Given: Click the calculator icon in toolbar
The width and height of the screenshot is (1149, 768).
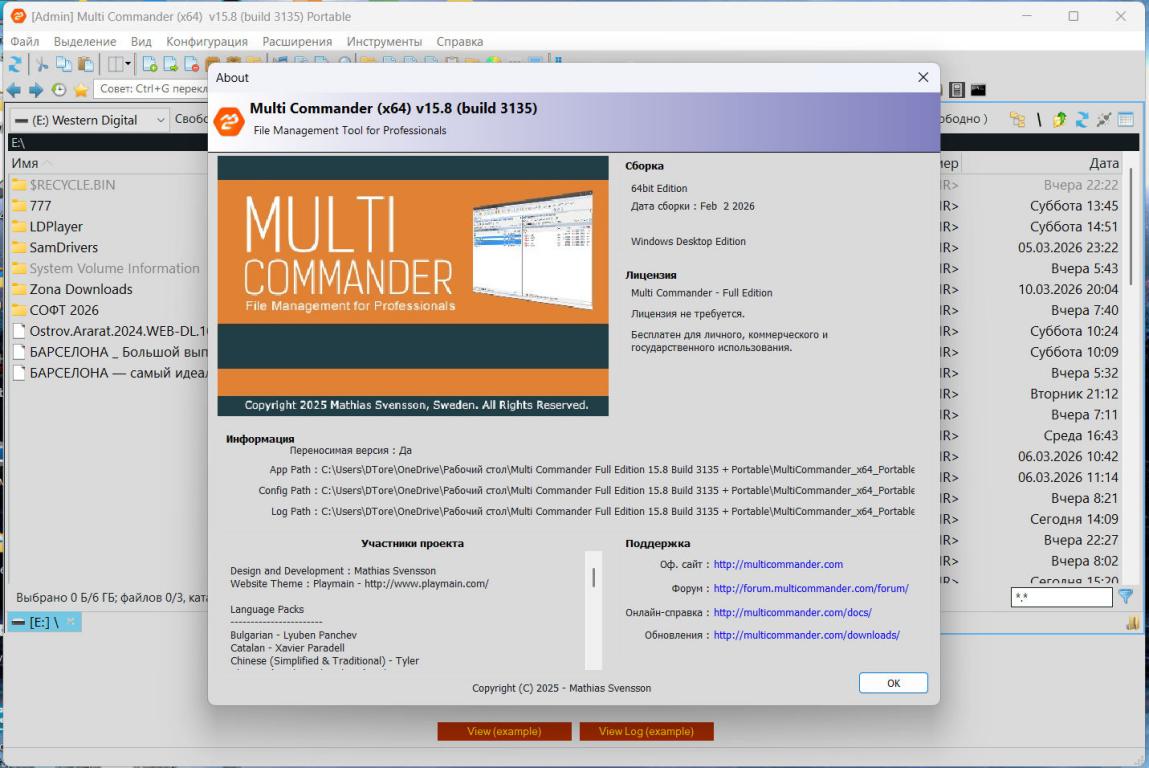Looking at the screenshot, I should pos(957,90).
